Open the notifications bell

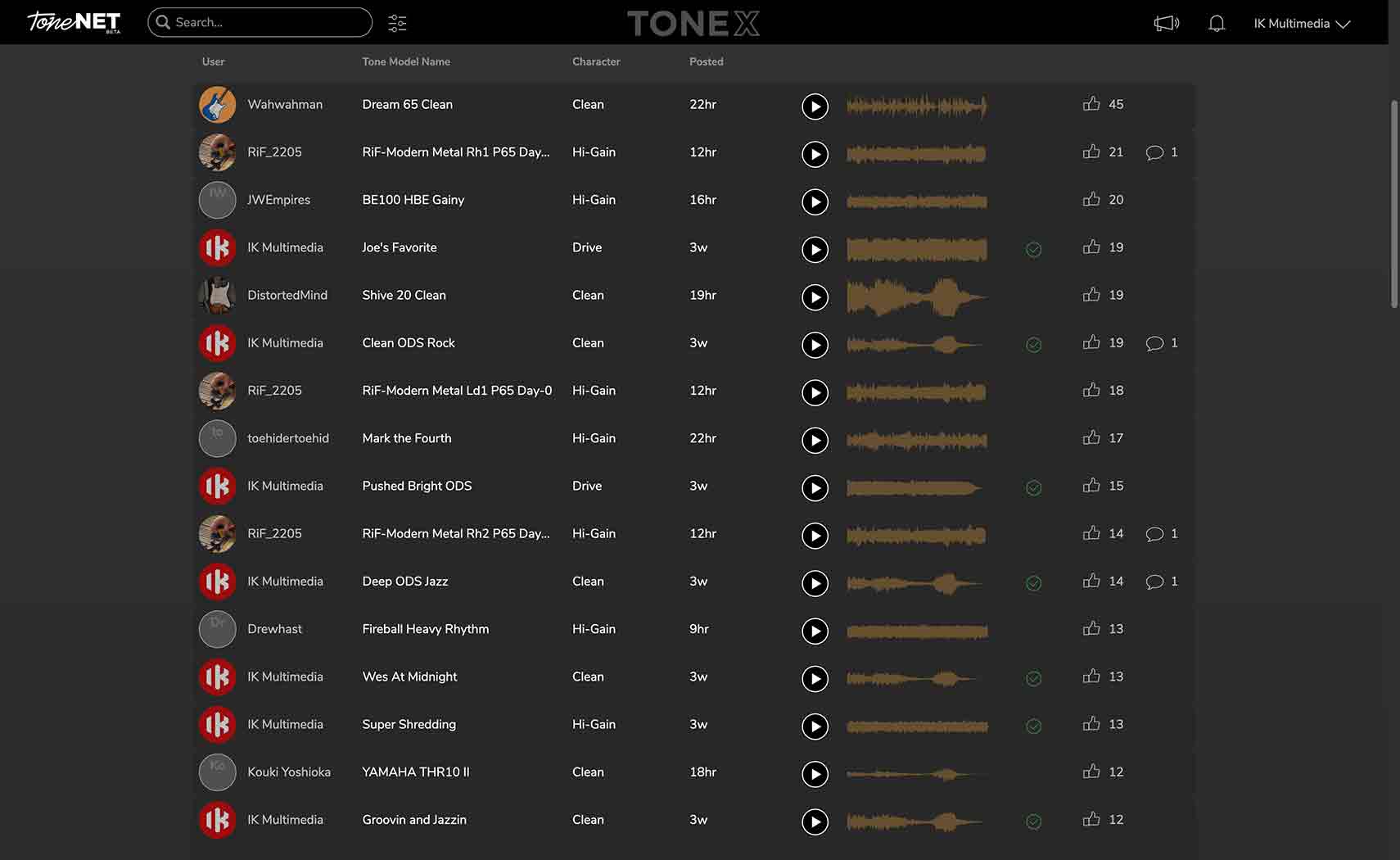point(1217,23)
